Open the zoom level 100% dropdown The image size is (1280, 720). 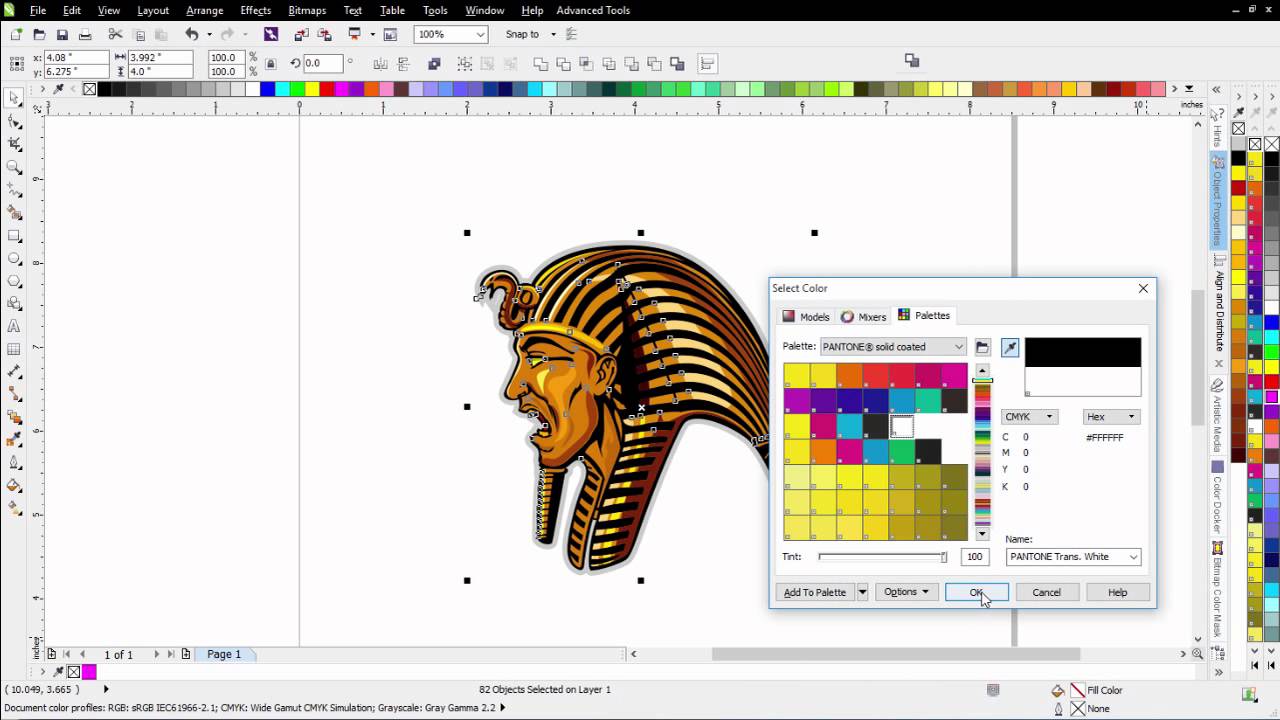coord(480,34)
